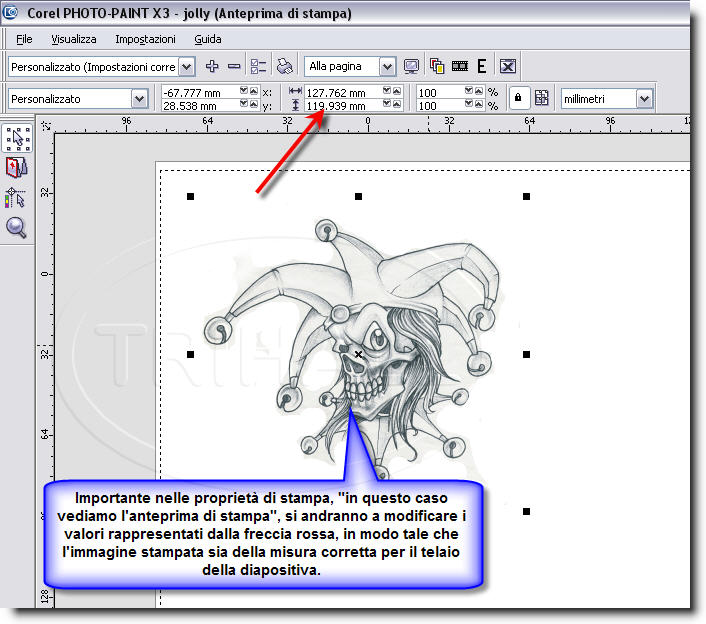The image size is (706, 624).
Task: Enable the color separations icon
Action: [437, 67]
